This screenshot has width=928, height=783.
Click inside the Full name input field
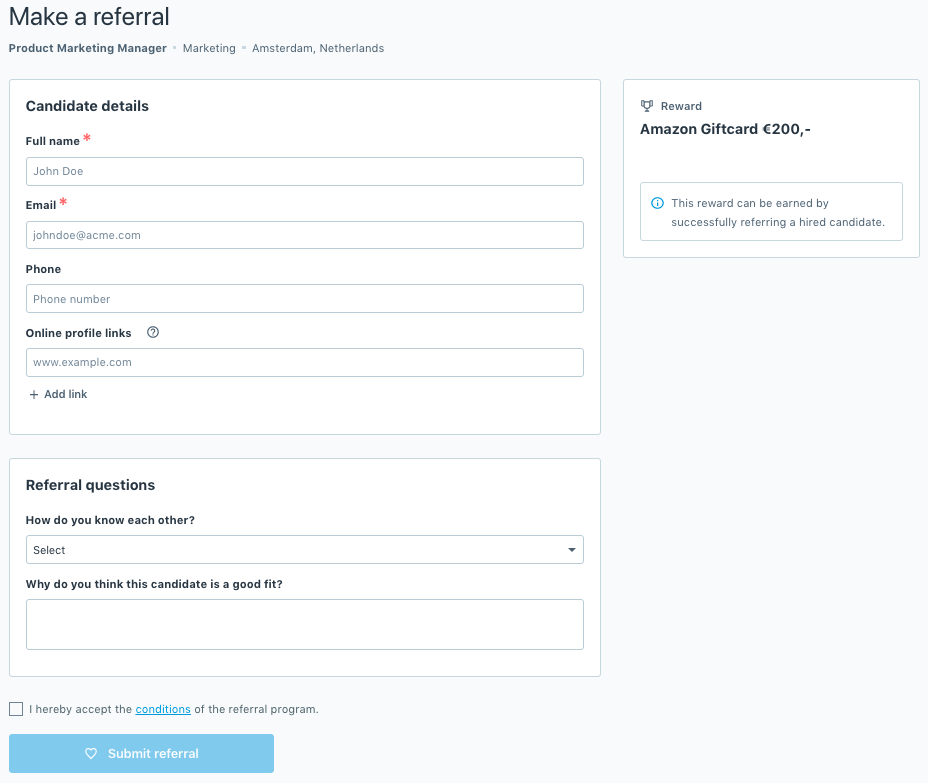pyautogui.click(x=305, y=171)
